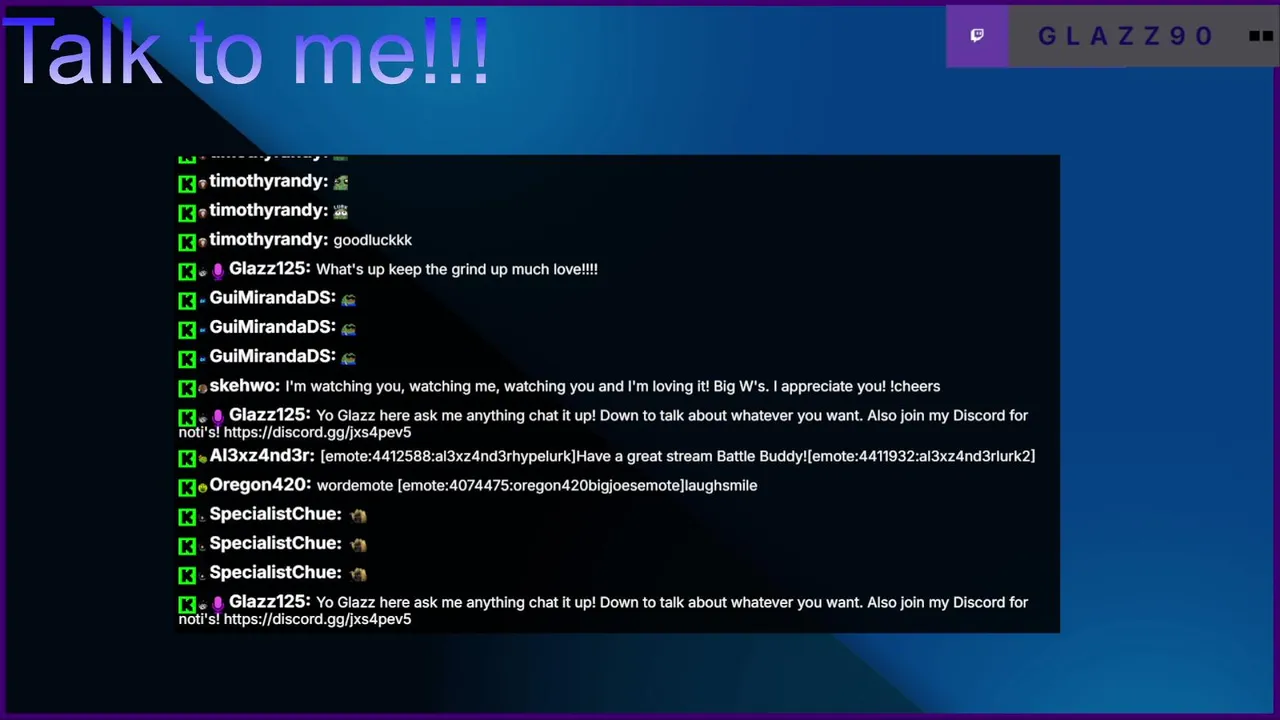Click the "goodluckkk" message text
Image resolution: width=1280 pixels, height=720 pixels.
[373, 240]
